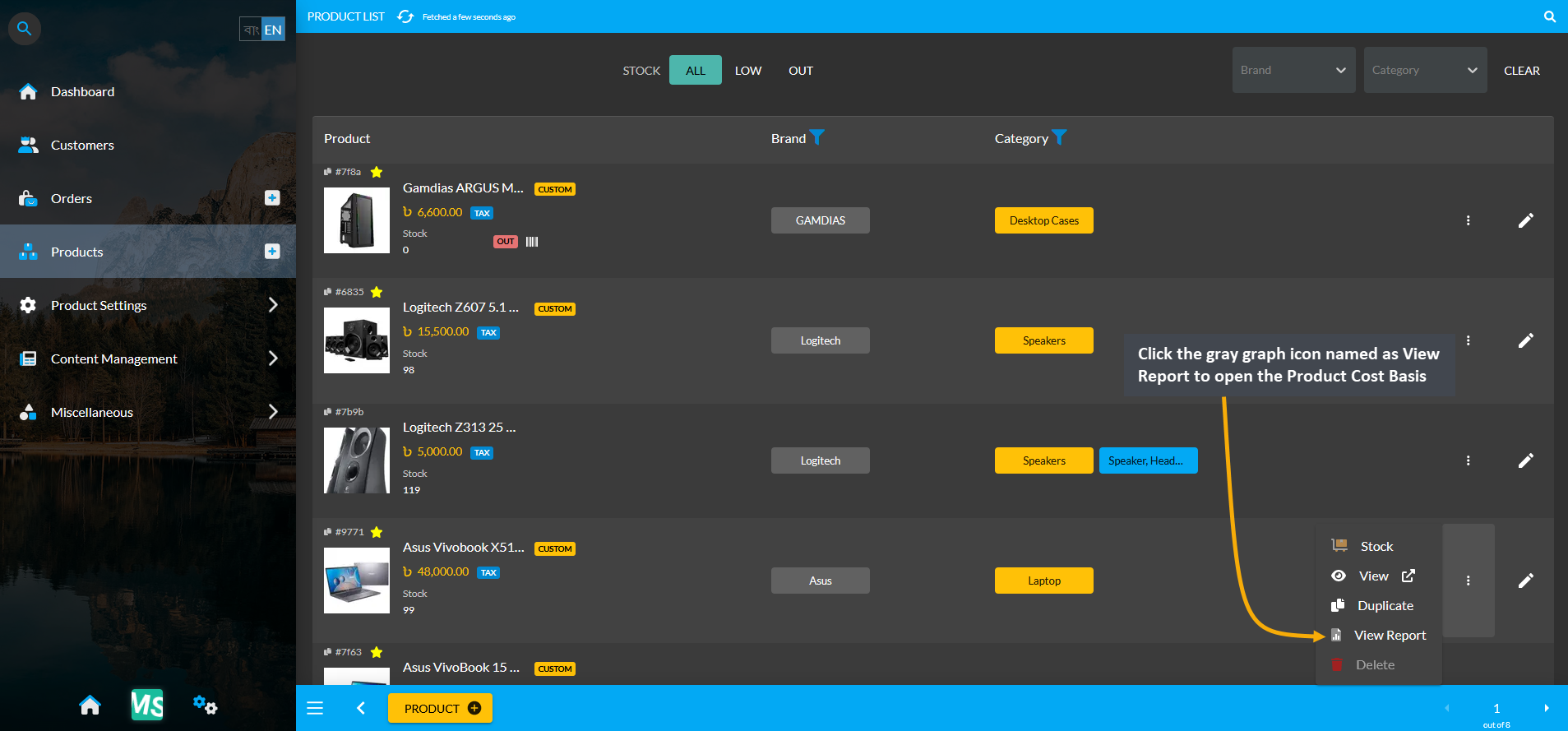Click the blue Speaker, Head... category tag
Screen dimensions: 1568x731
click(x=1148, y=460)
